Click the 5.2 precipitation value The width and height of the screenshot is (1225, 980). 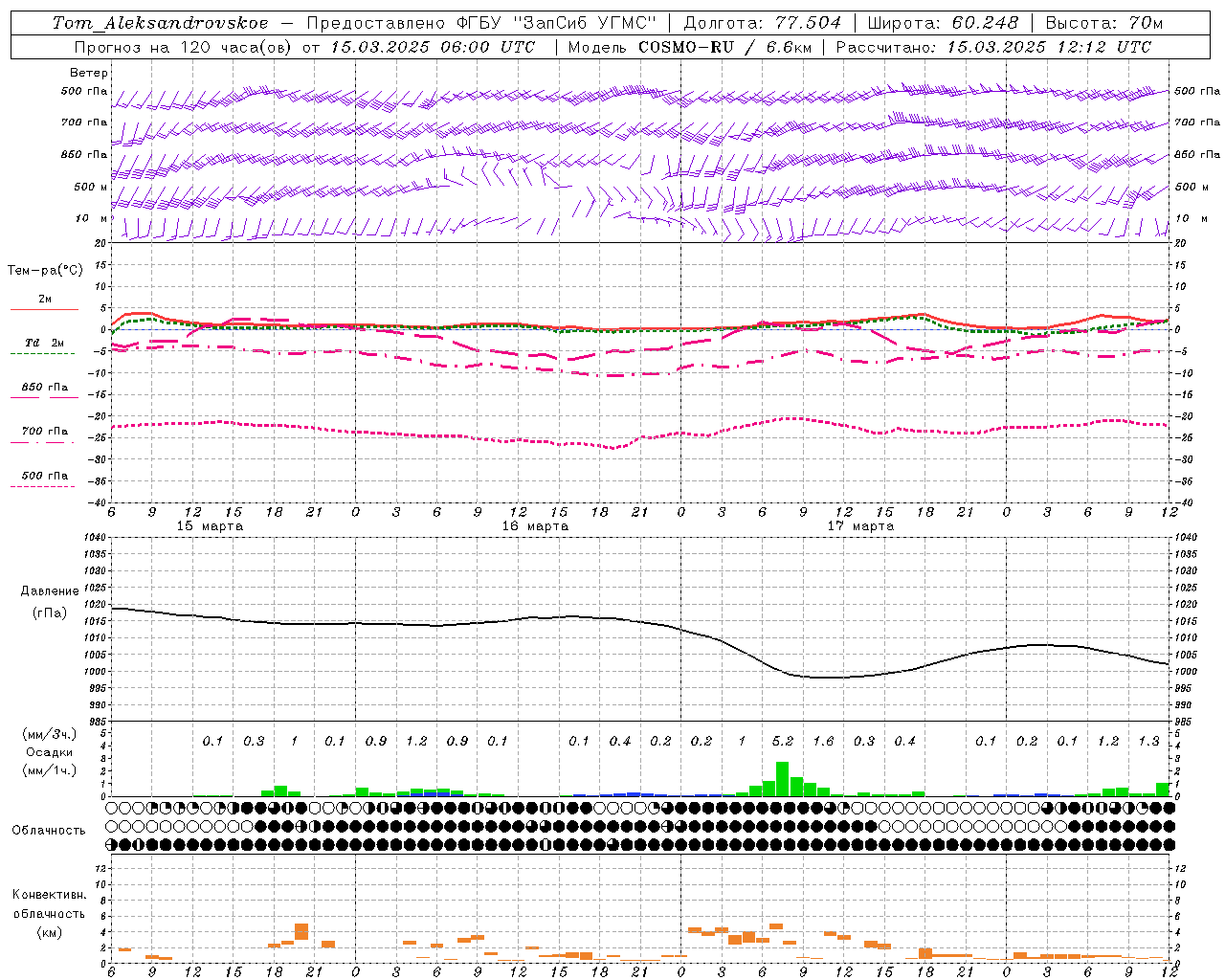click(x=782, y=741)
